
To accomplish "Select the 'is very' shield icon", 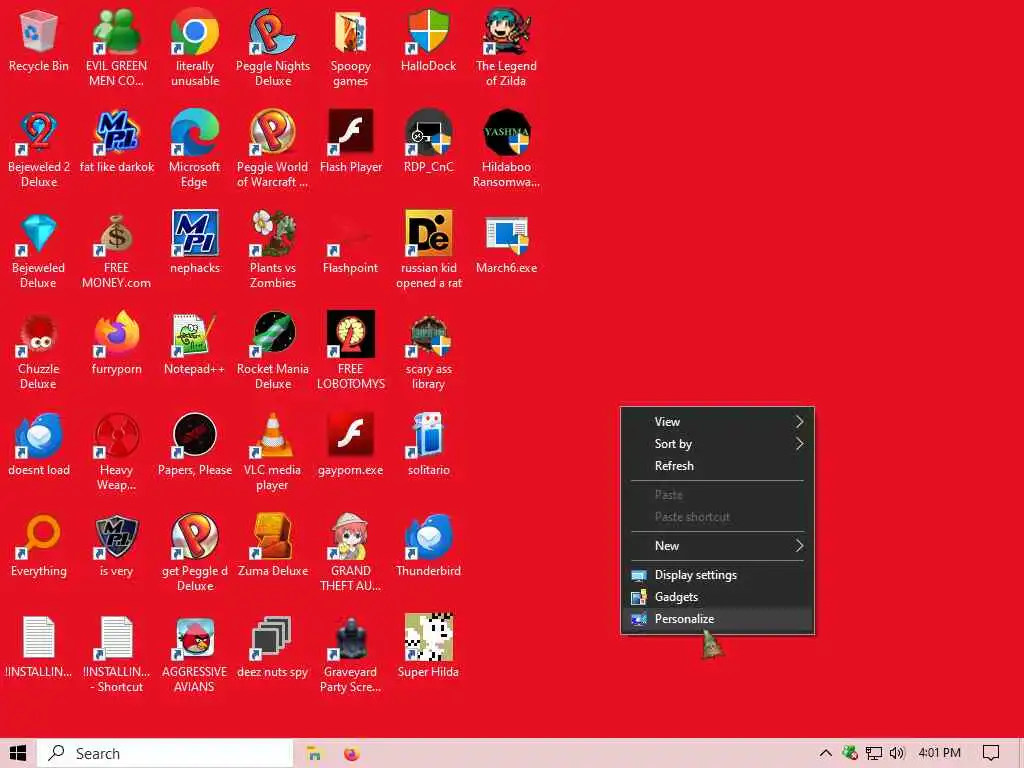I will coord(116,536).
